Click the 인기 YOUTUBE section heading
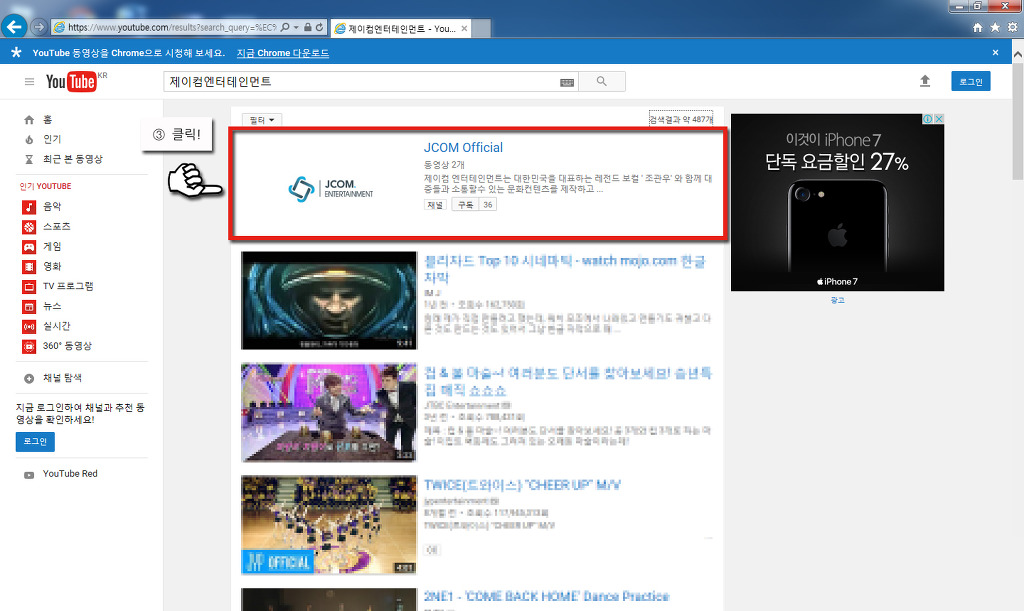This screenshot has width=1024, height=611. click(45, 186)
